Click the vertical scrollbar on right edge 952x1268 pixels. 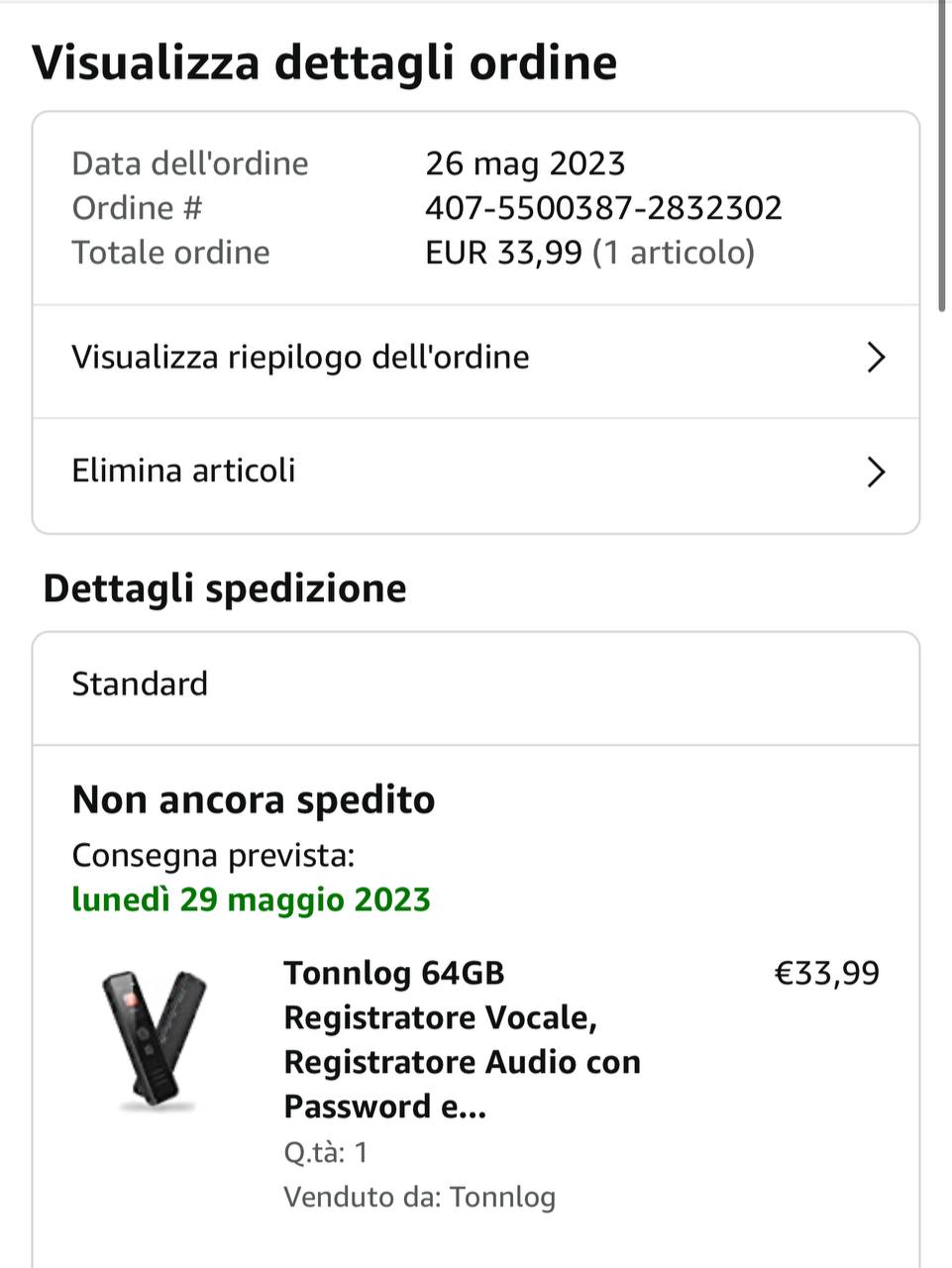(x=942, y=158)
